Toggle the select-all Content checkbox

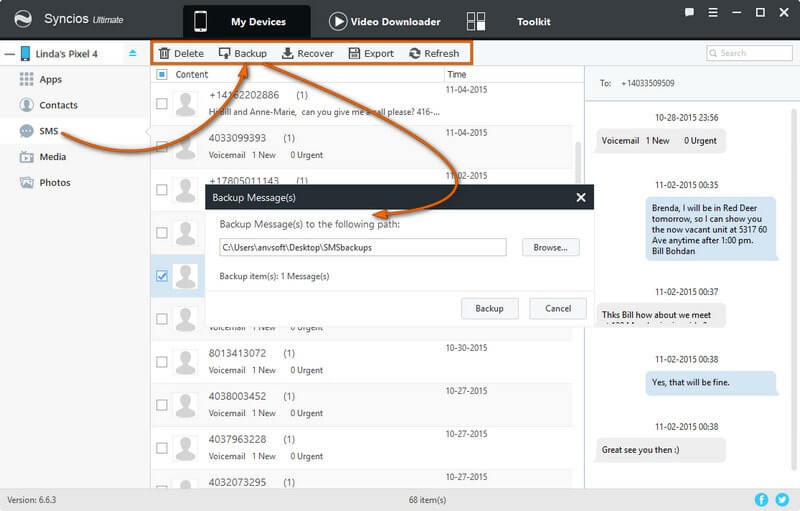coord(162,74)
